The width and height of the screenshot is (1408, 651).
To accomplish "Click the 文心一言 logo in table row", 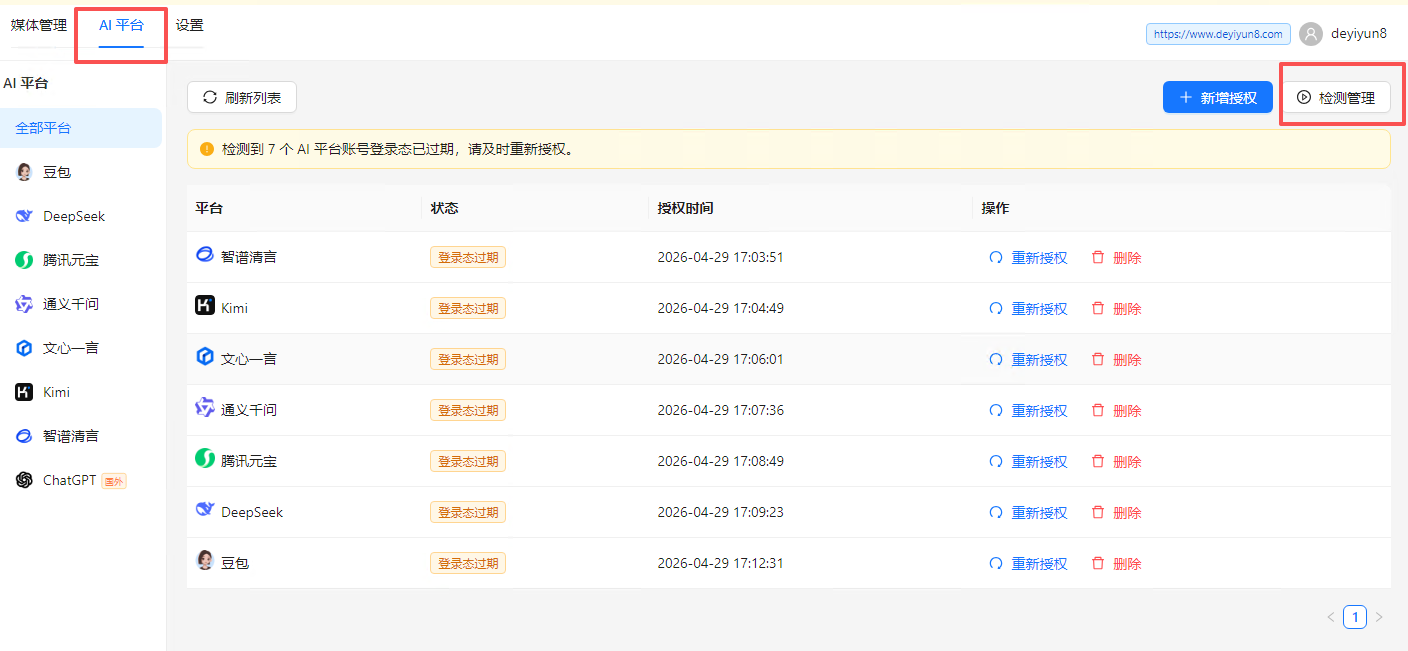I will tap(204, 357).
